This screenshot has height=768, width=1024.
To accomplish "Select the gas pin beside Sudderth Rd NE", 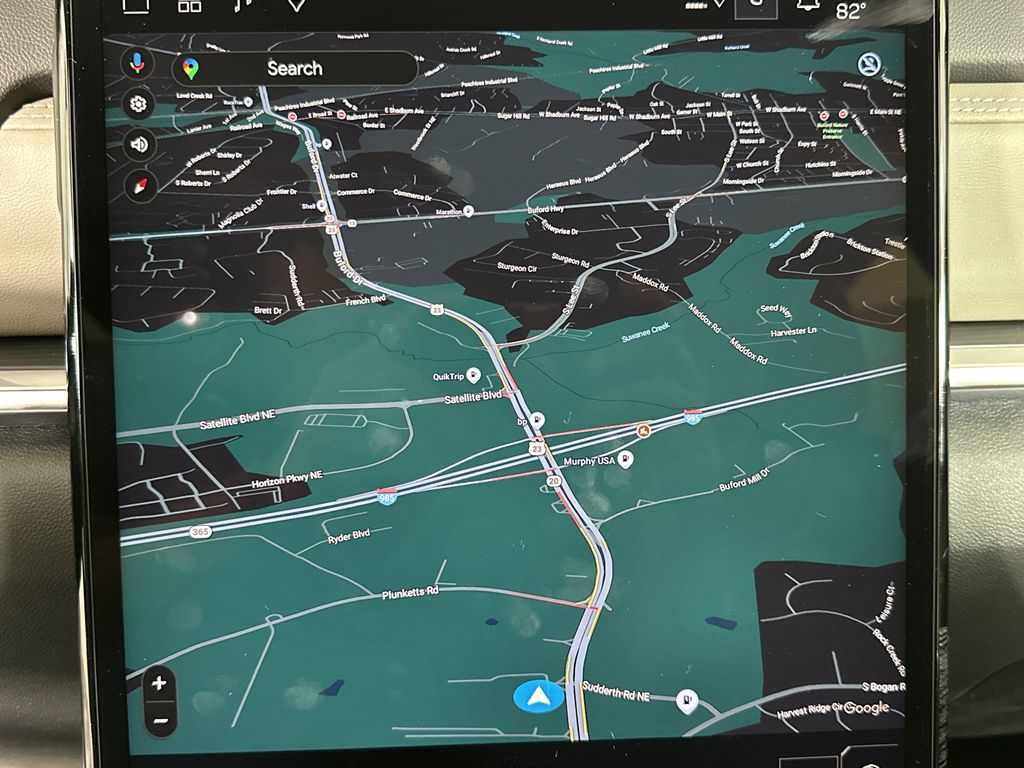I will (686, 702).
